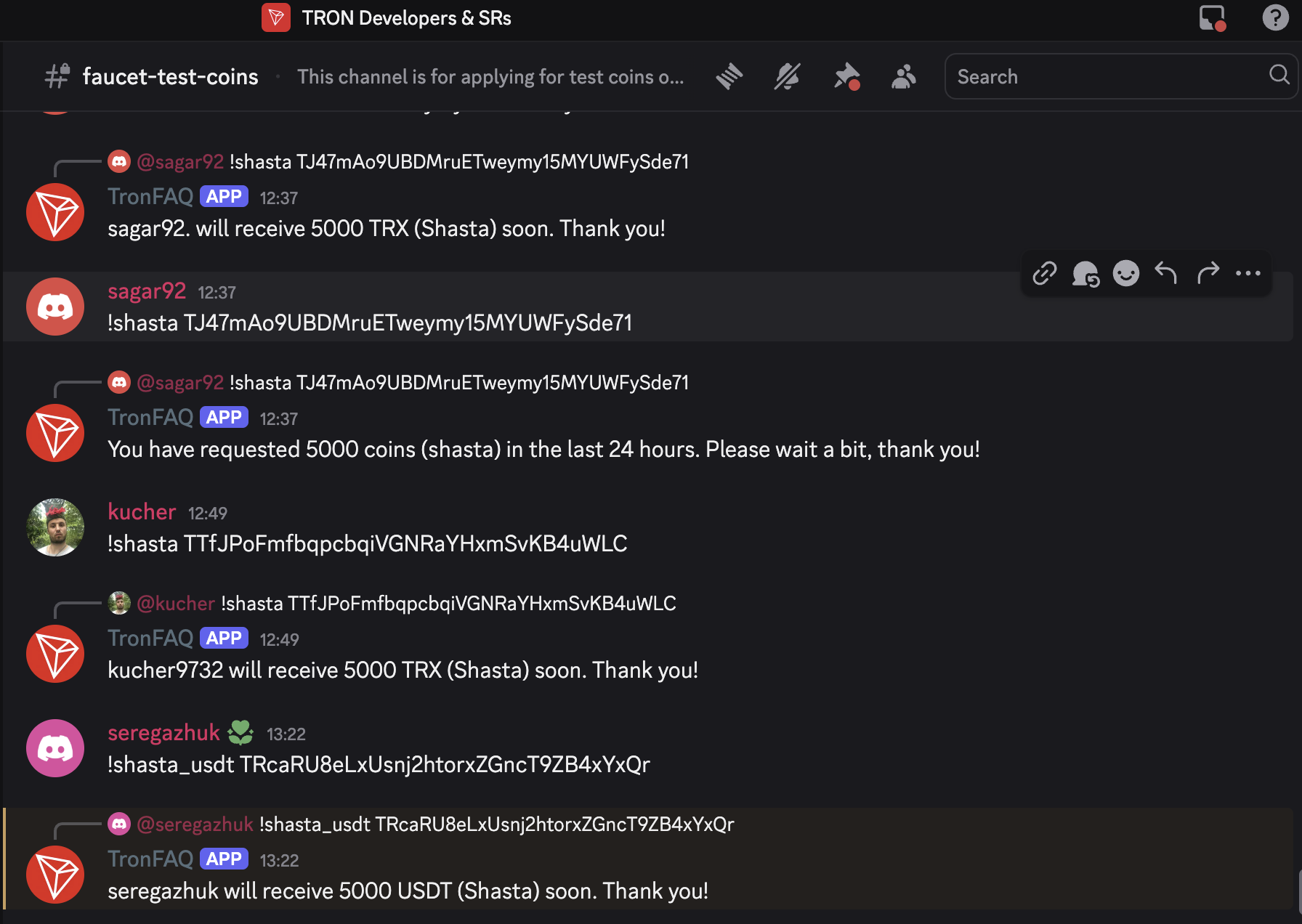
Task: Click kucher's profile photo avatar
Action: [x=55, y=527]
